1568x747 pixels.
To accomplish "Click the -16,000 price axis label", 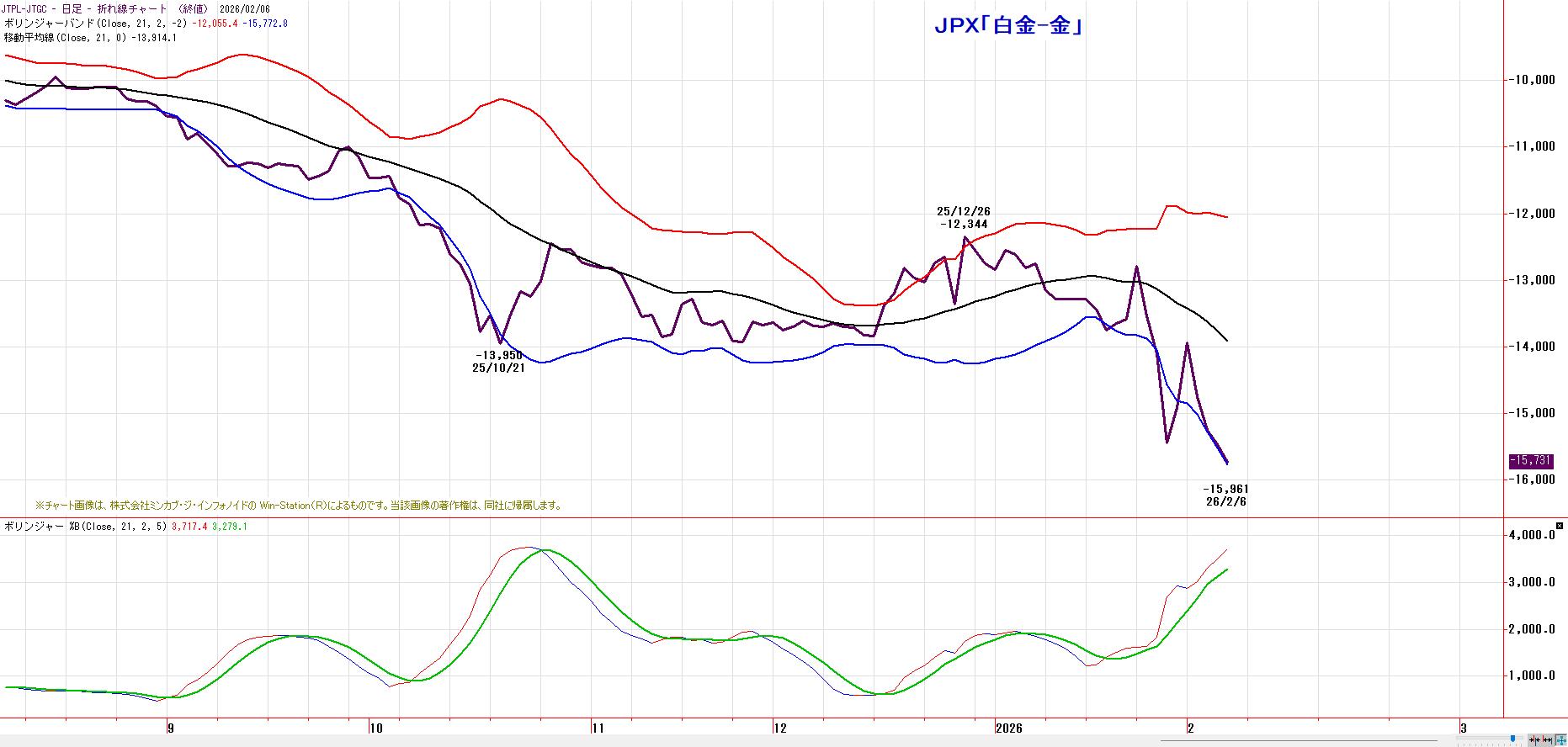I will pyautogui.click(x=1533, y=479).
